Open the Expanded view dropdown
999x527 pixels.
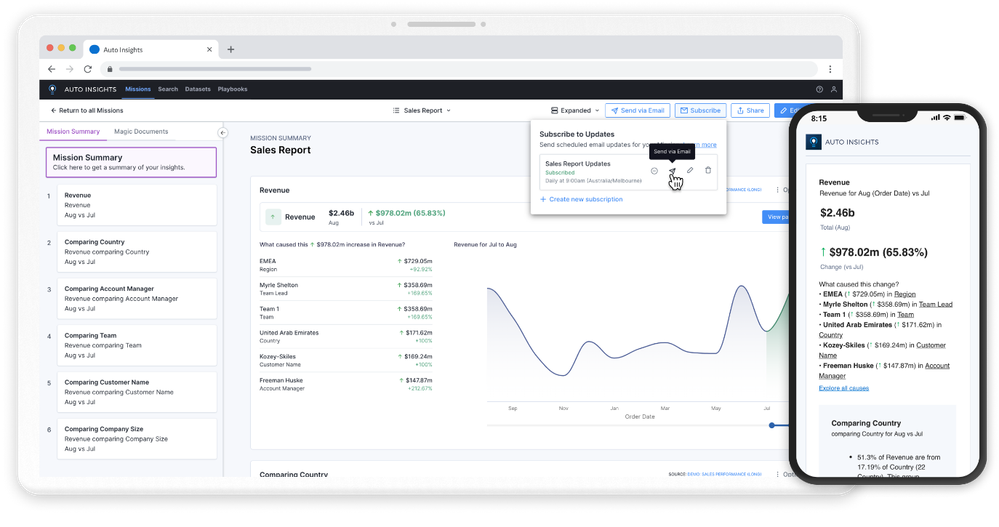575,110
